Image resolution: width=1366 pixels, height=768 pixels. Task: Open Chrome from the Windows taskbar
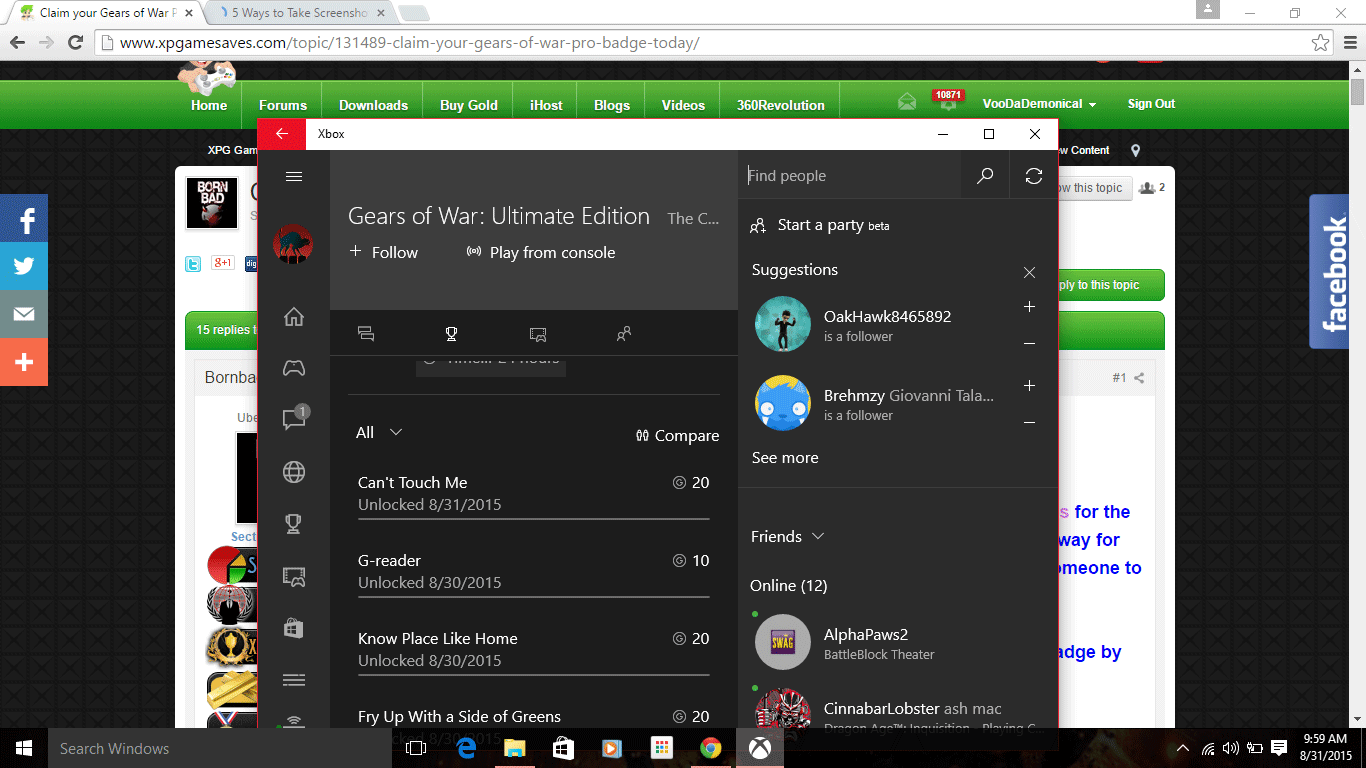pyautogui.click(x=710, y=748)
